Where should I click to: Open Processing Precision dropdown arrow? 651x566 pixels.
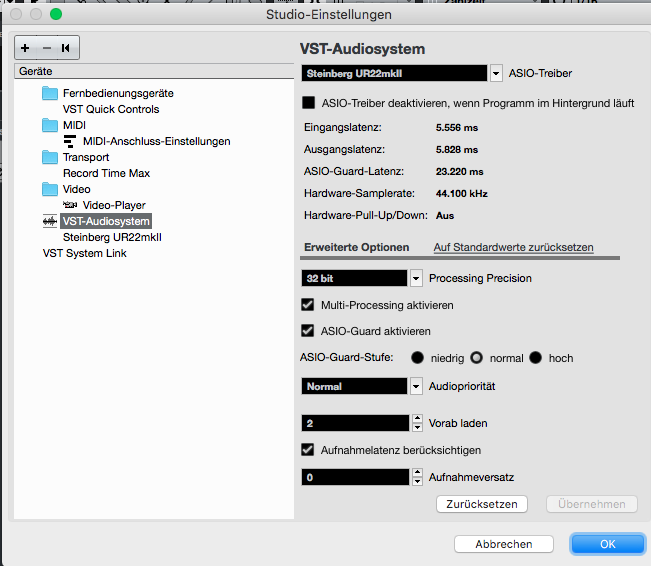(416, 278)
